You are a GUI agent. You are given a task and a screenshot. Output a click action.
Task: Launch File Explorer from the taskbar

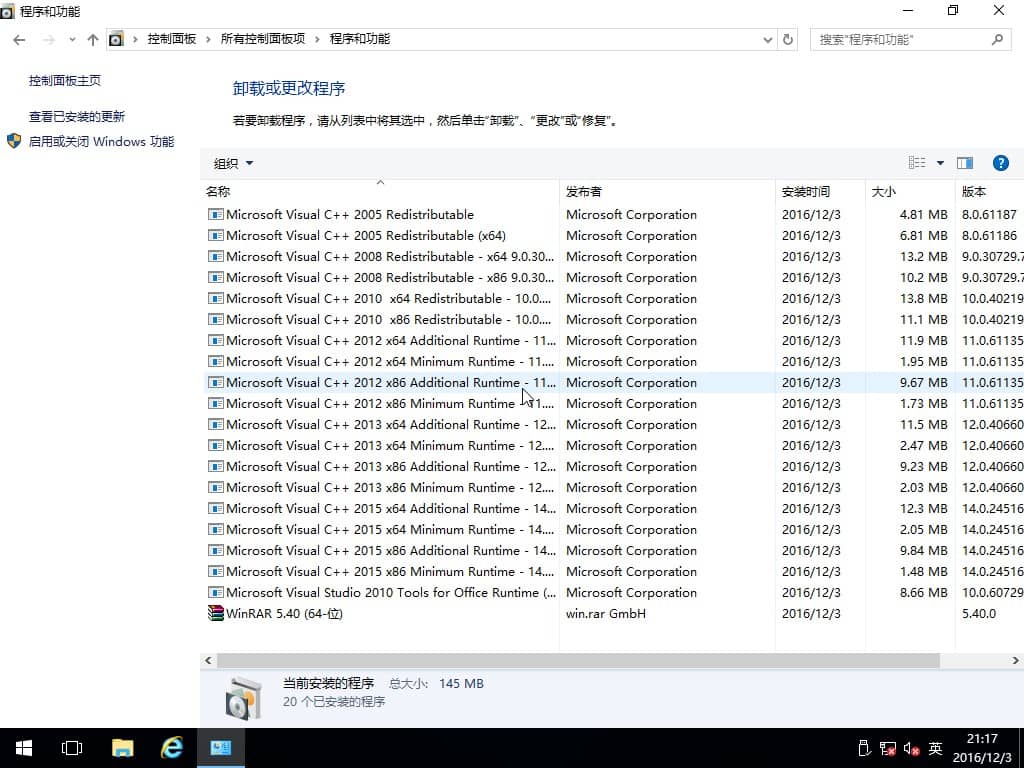122,748
